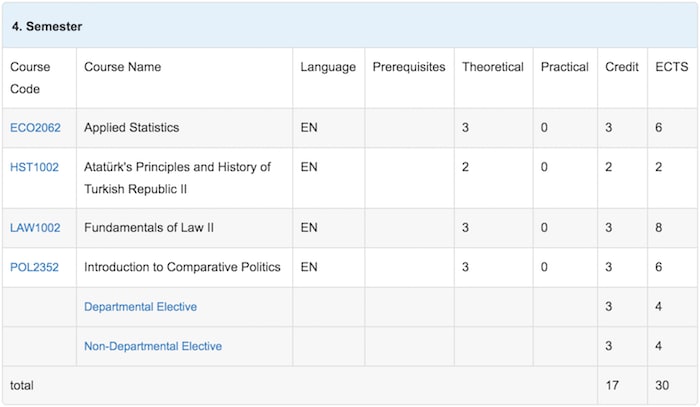Image resolution: width=700 pixels, height=407 pixels.
Task: Click the Theoretical column header
Action: [x=492, y=68]
